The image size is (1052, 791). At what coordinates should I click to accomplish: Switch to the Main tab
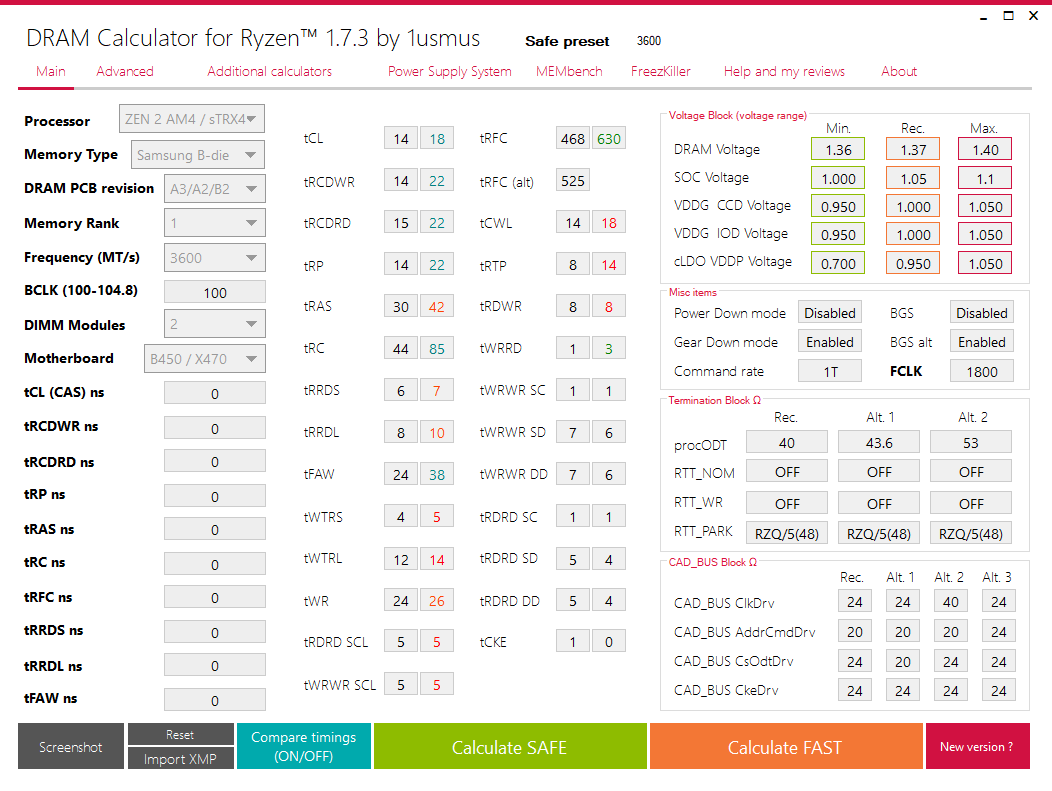pyautogui.click(x=51, y=71)
